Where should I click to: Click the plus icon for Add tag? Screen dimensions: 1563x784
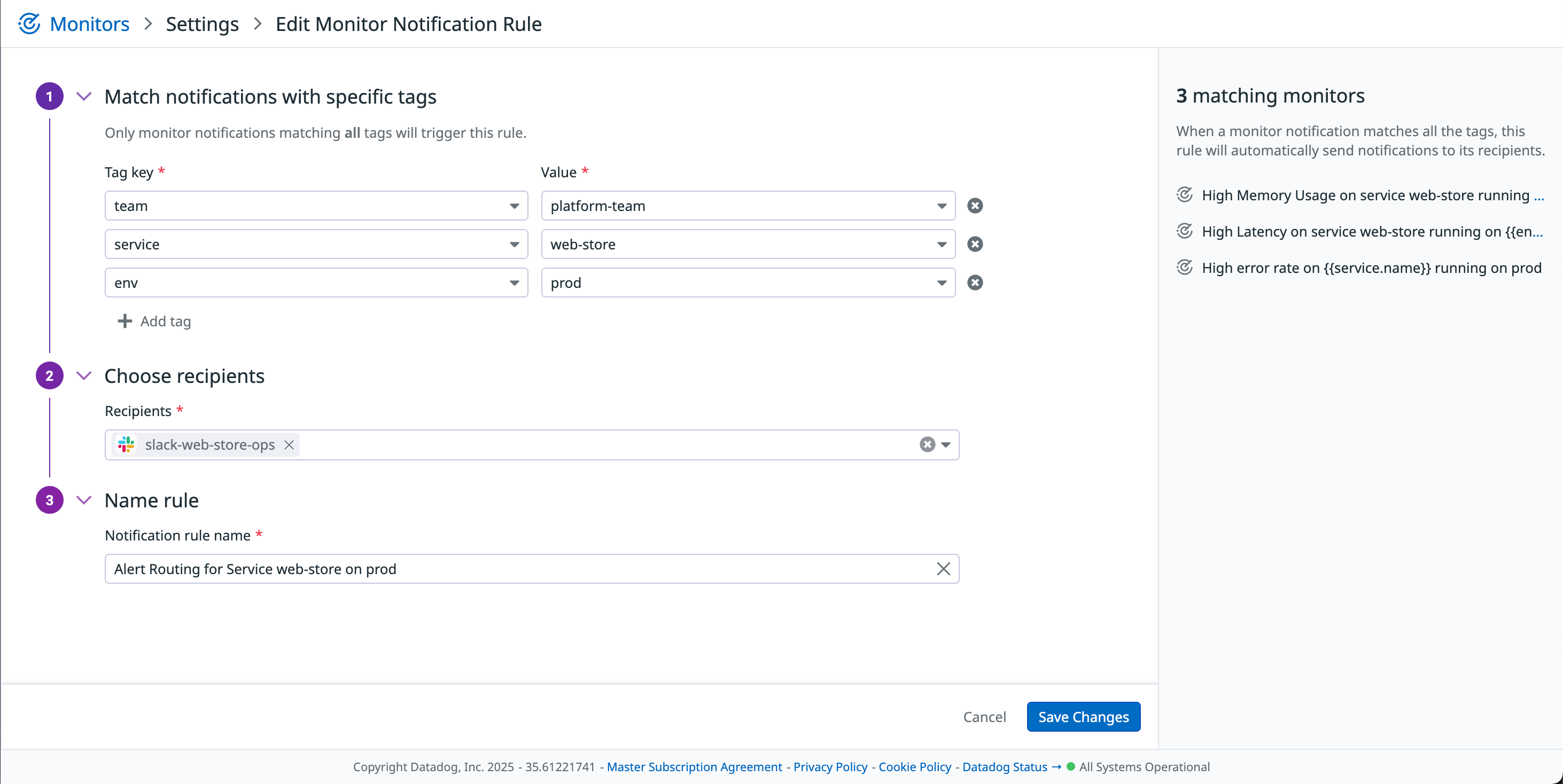(125, 321)
